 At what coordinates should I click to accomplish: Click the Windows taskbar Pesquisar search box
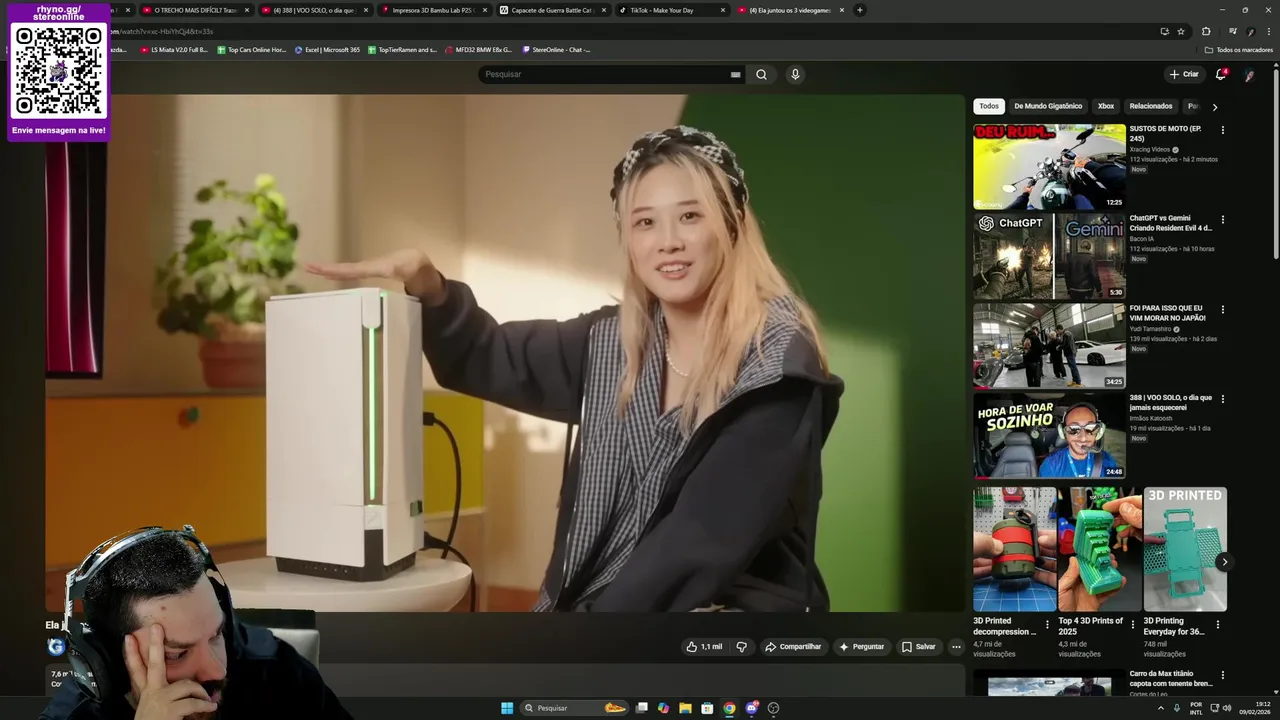pyautogui.click(x=575, y=708)
